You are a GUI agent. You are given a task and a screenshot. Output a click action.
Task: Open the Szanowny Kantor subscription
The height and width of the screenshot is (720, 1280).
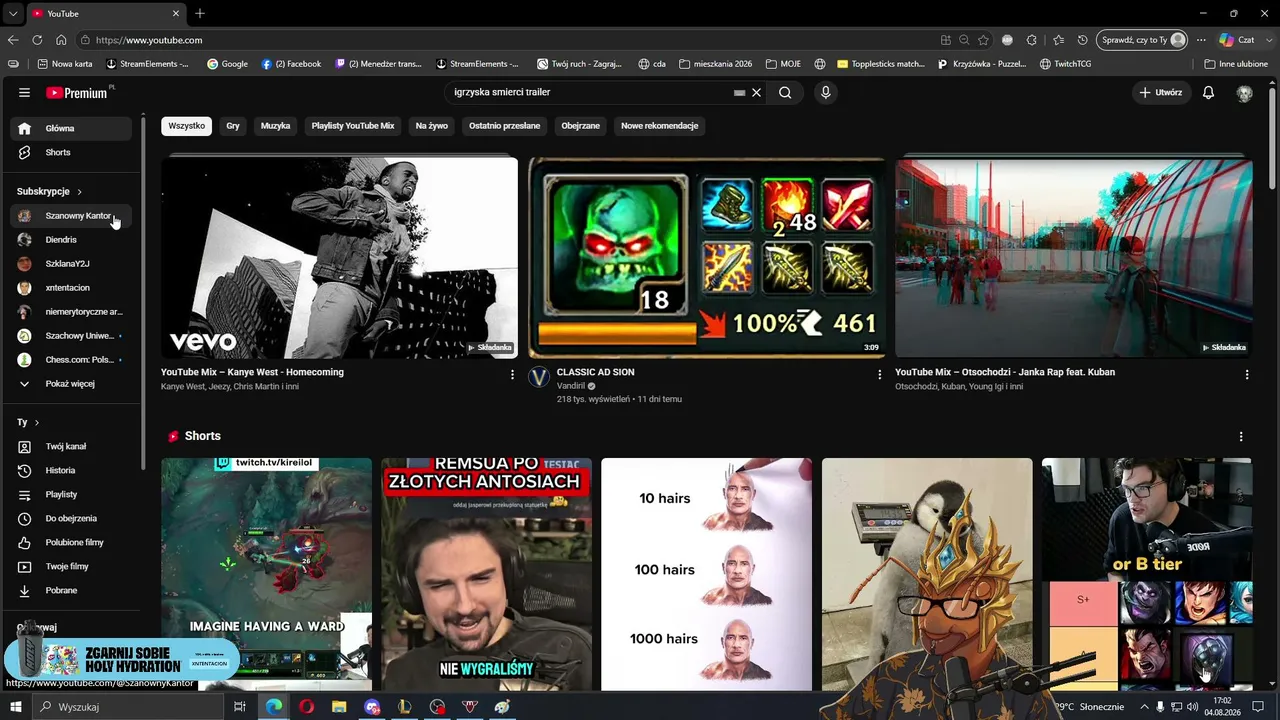pyautogui.click(x=71, y=216)
